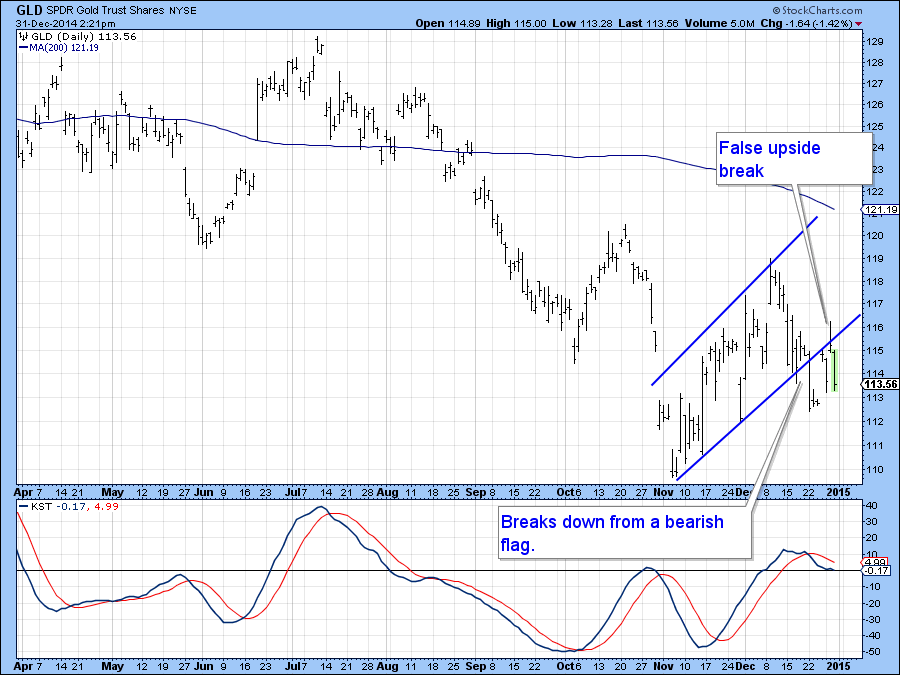Click the 'False upside break' annotation text
Viewport: 900px width, 675px height.
(769, 159)
